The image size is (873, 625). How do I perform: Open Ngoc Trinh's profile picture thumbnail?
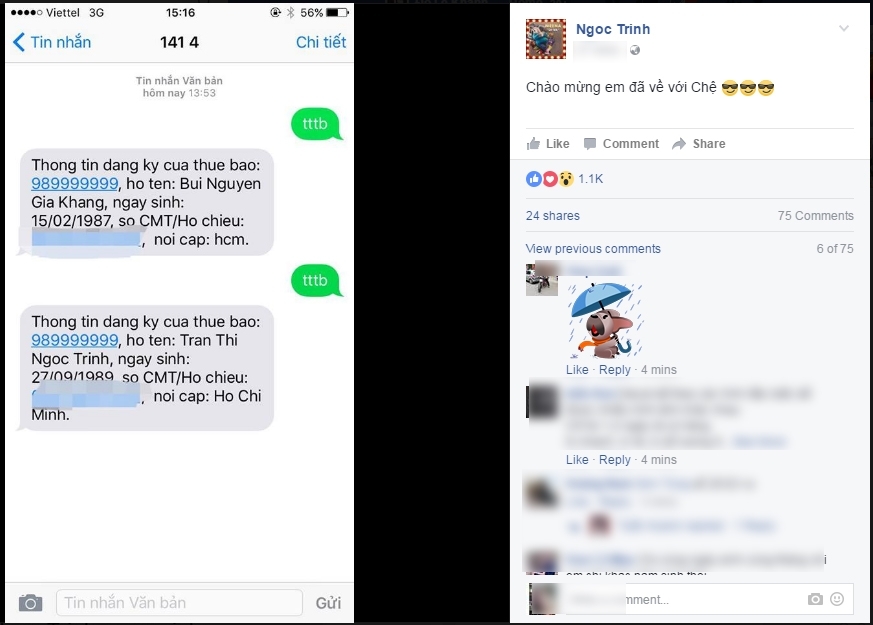tap(546, 39)
